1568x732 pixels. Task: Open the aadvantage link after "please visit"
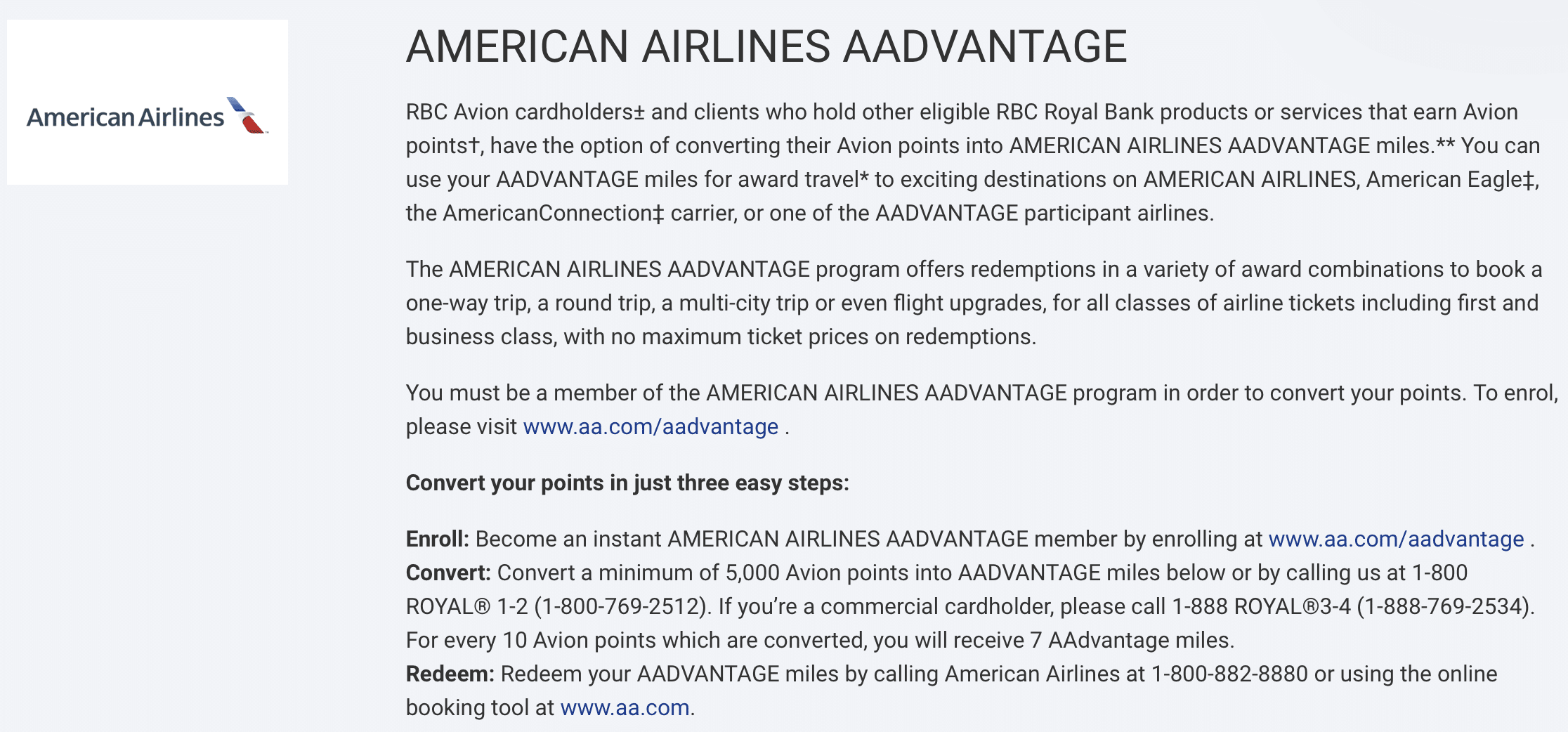(651, 427)
